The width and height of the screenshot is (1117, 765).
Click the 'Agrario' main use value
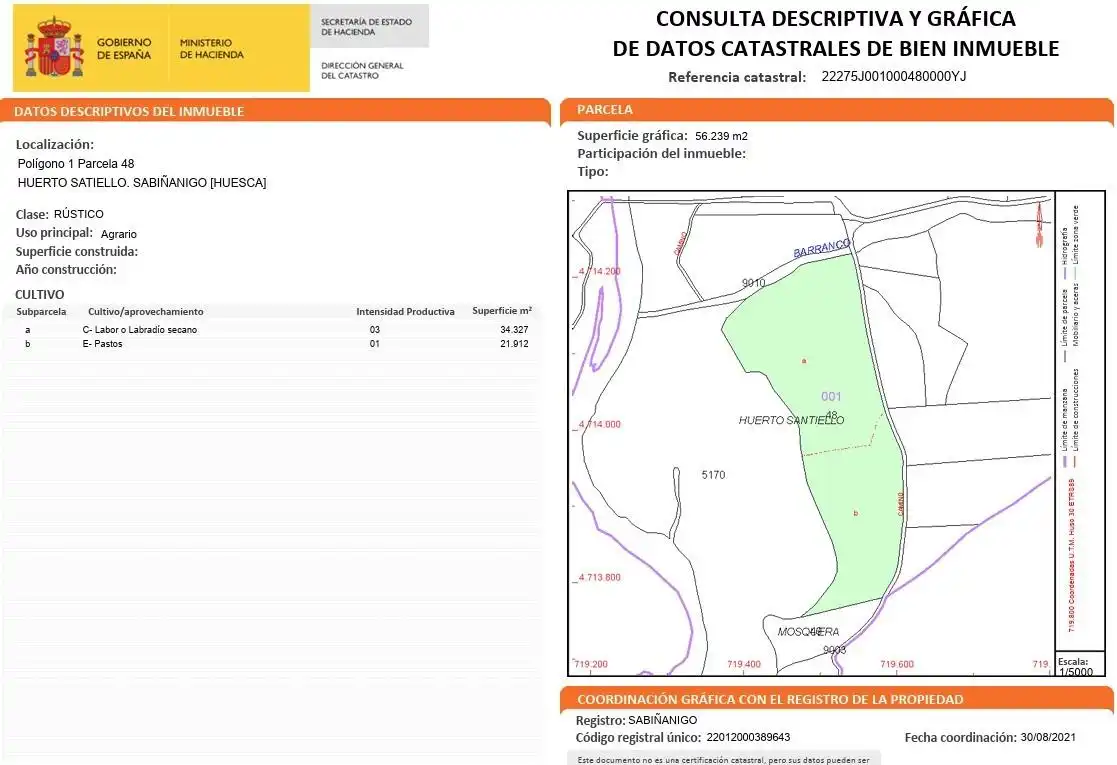[x=119, y=234]
